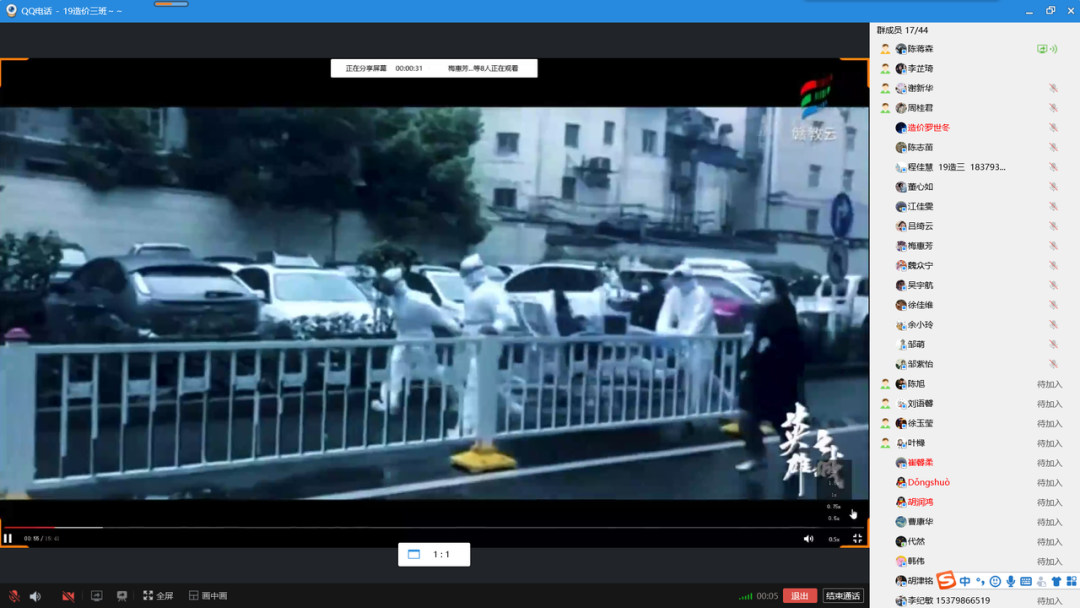Click the Sogou voice input microphone icon

pos(1011,581)
